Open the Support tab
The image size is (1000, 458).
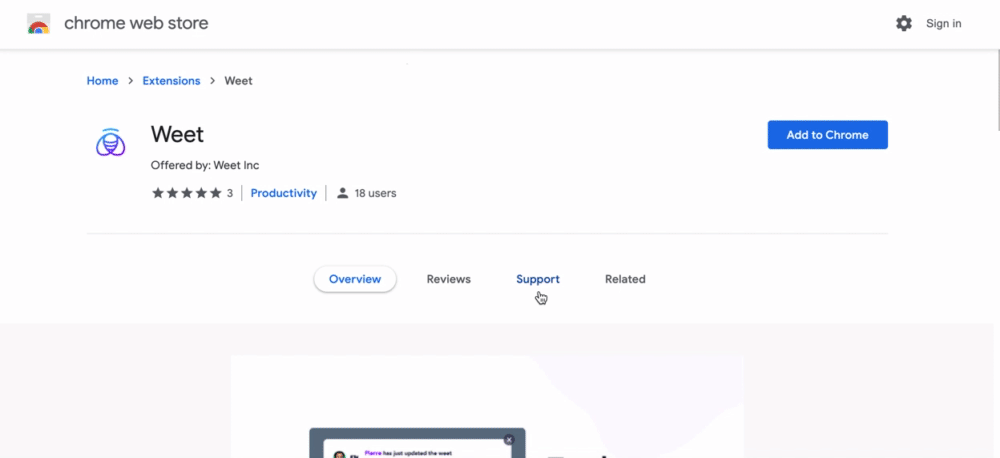(538, 279)
